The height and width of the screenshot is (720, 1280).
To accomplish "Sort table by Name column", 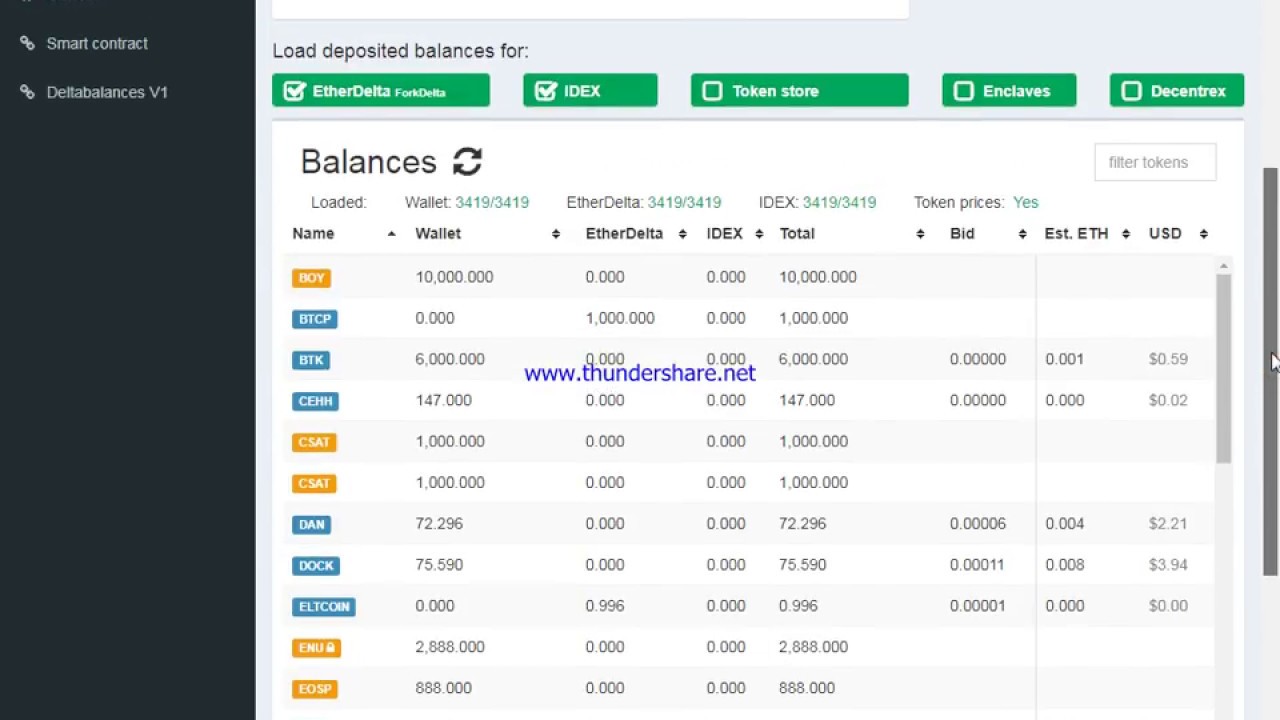I will coord(344,233).
